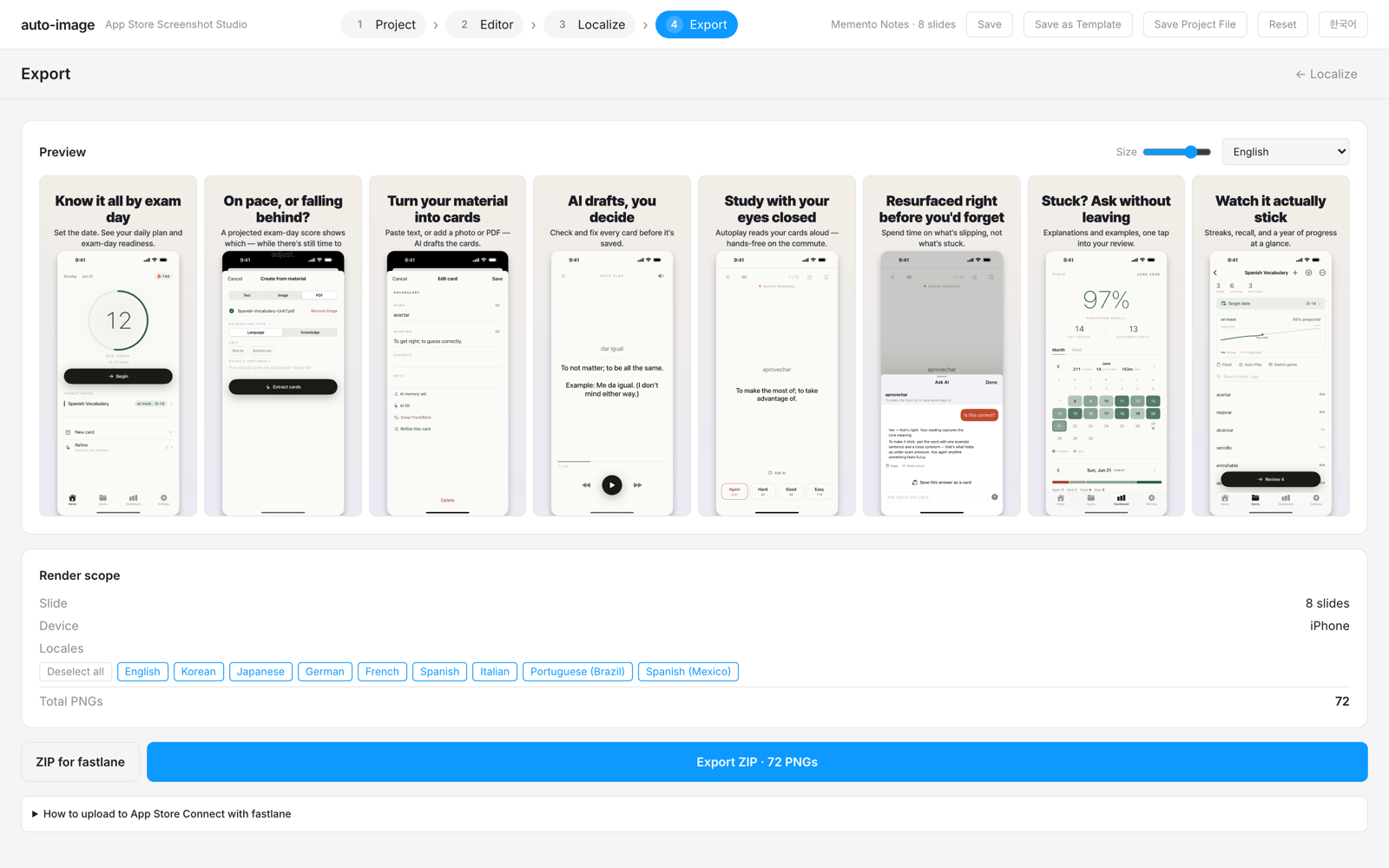The width and height of the screenshot is (1389, 868).
Task: Open 'Know it all by exam day' slide
Action: pyautogui.click(x=118, y=345)
